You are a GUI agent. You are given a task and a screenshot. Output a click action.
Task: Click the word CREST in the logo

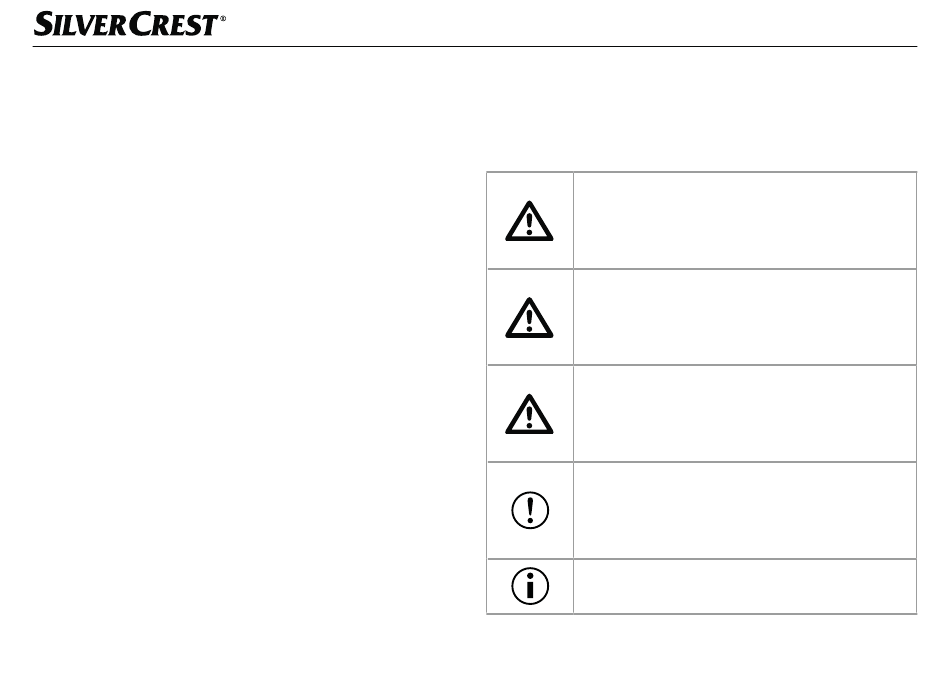(174, 24)
